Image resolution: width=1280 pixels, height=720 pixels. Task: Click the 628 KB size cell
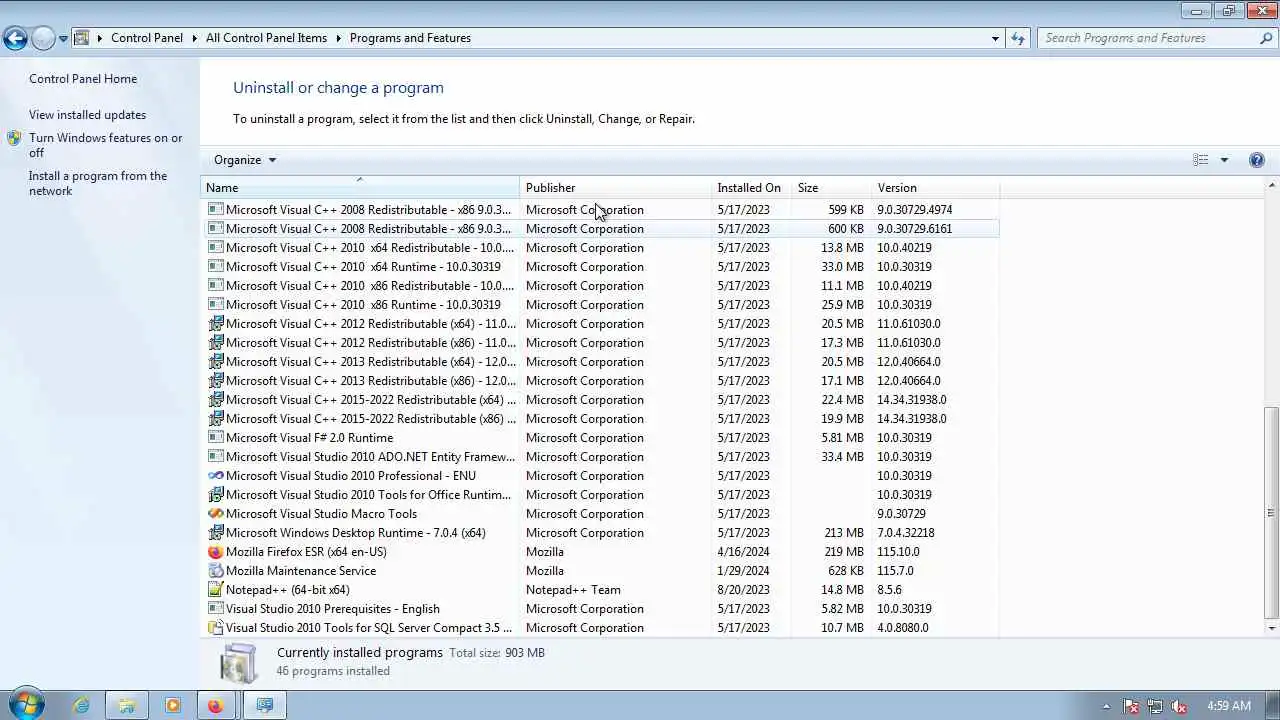pyautogui.click(x=846, y=571)
